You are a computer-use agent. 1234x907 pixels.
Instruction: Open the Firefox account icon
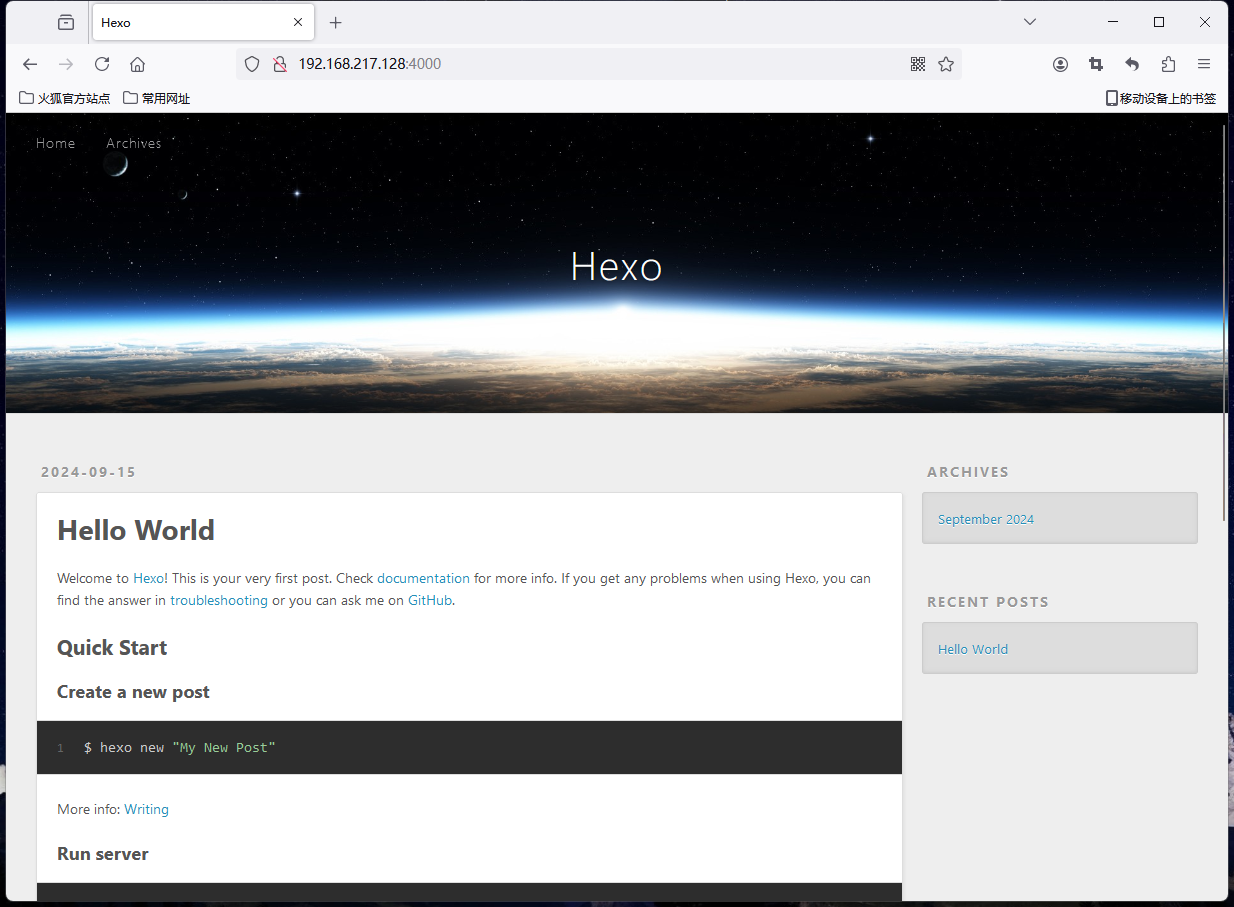(x=1060, y=64)
